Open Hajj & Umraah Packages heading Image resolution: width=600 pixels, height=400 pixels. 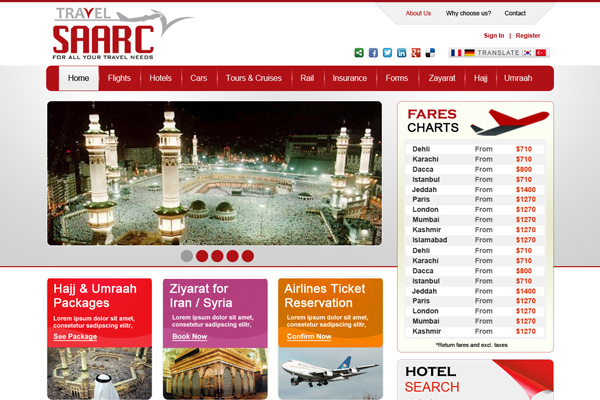(95, 296)
